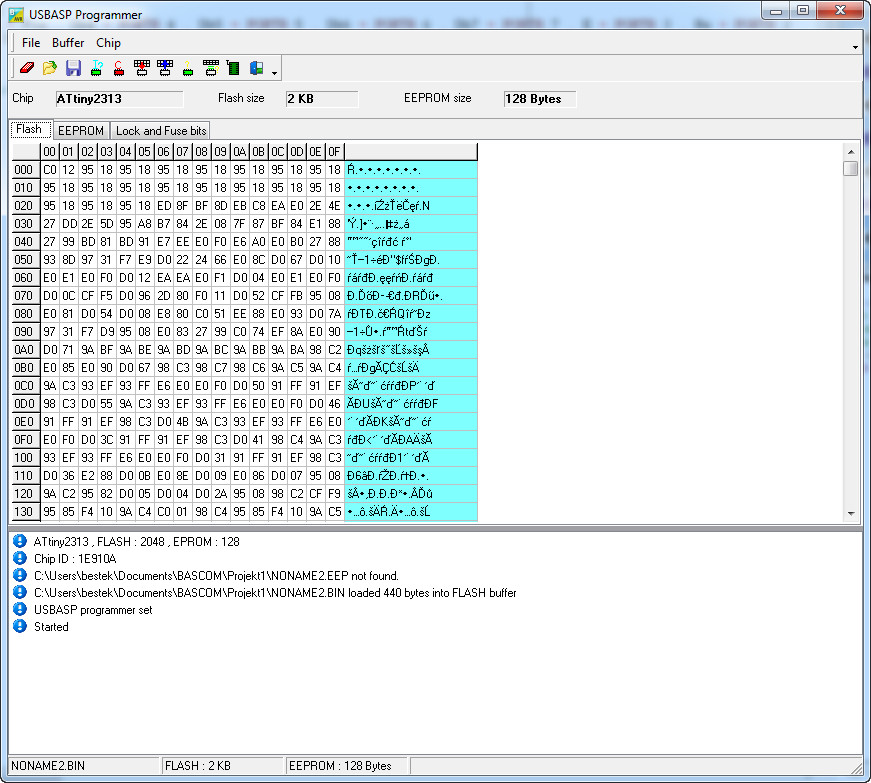Image resolution: width=871 pixels, height=783 pixels.
Task: Open toolbar overflow dropdown arrow
Action: click(x=274, y=73)
